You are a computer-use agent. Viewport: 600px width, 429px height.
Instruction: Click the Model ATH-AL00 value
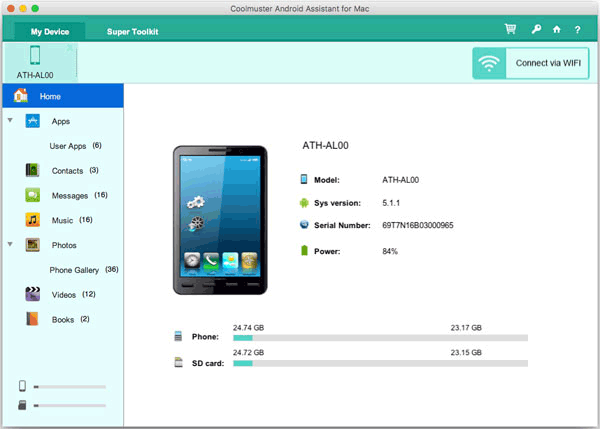point(400,180)
